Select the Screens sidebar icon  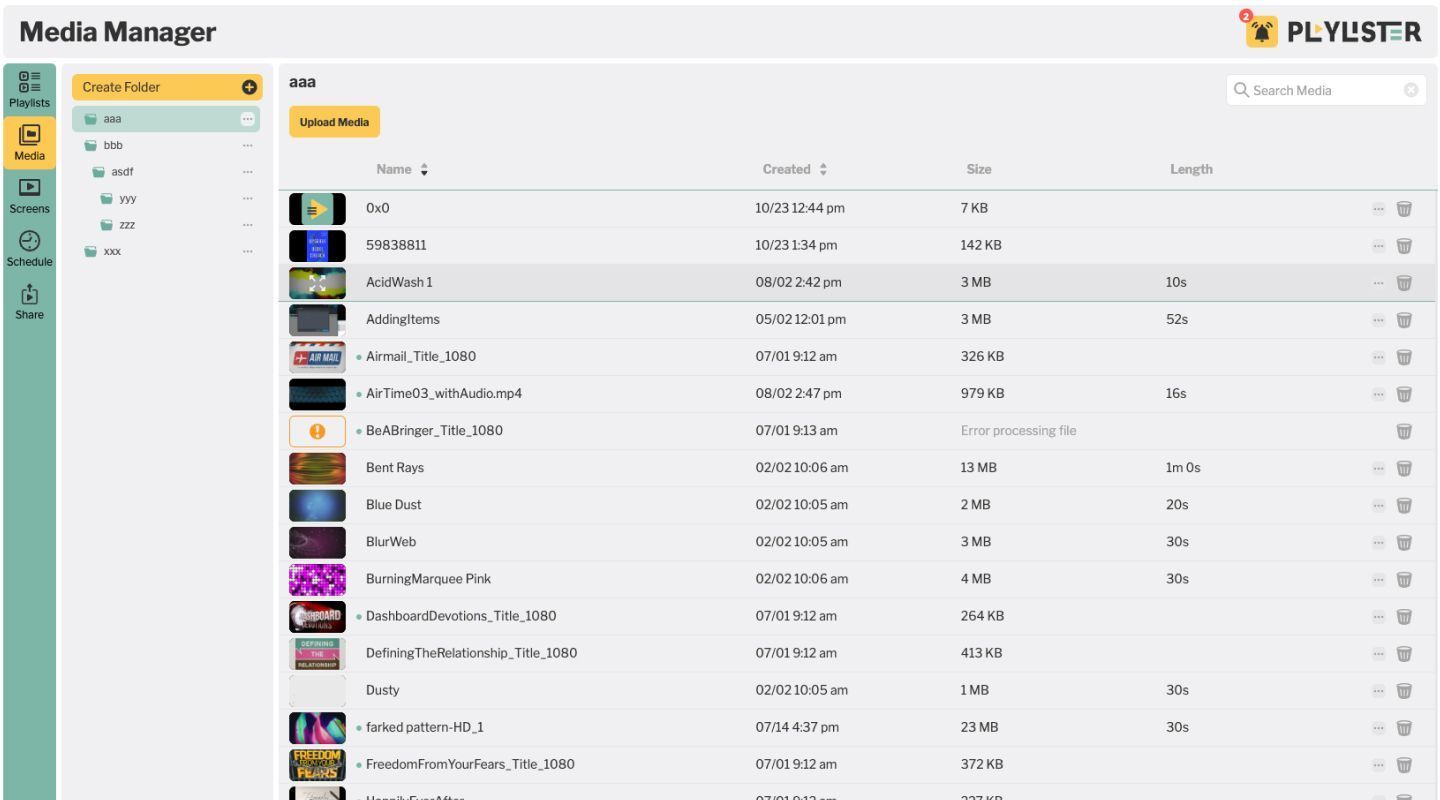tap(29, 195)
